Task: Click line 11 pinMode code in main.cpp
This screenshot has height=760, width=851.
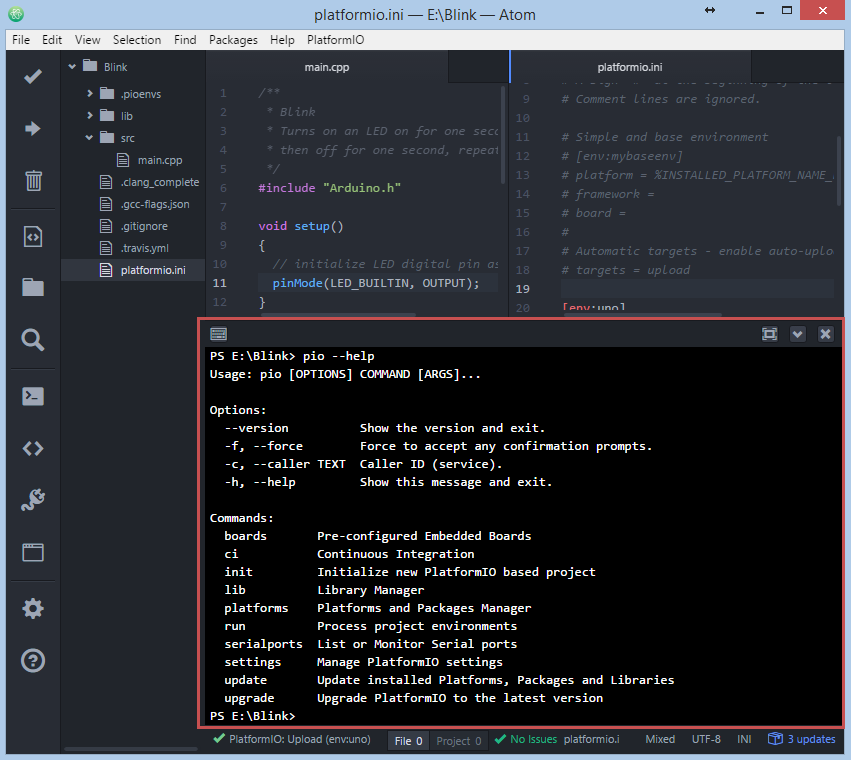Action: tap(376, 283)
